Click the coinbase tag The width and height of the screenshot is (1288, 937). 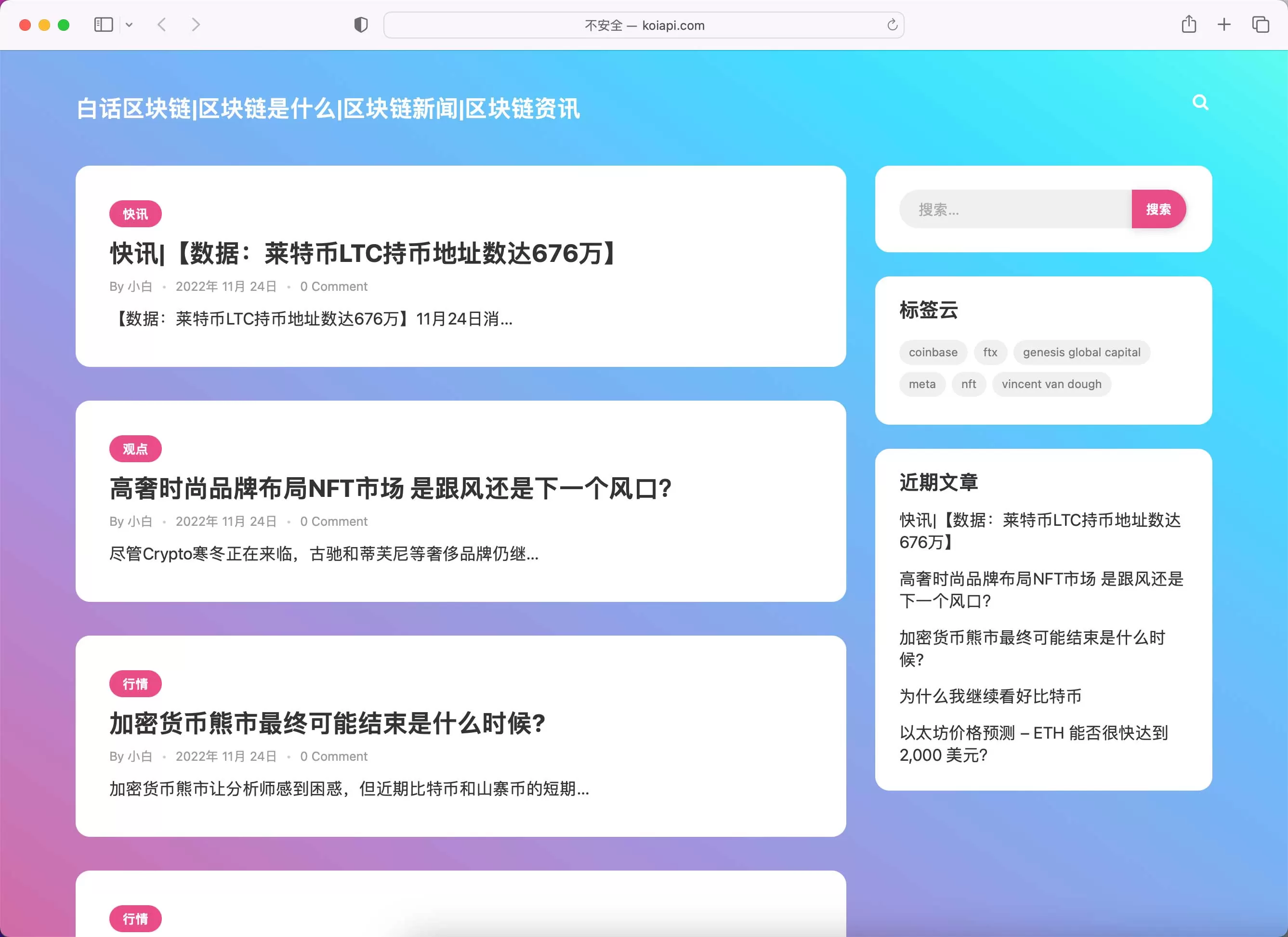[x=933, y=352]
